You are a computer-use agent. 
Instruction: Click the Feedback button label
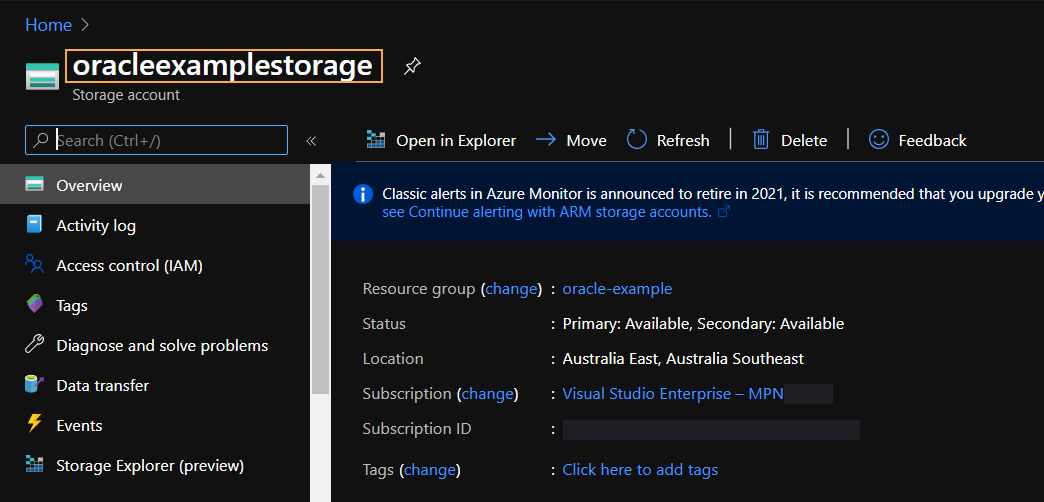(x=933, y=140)
